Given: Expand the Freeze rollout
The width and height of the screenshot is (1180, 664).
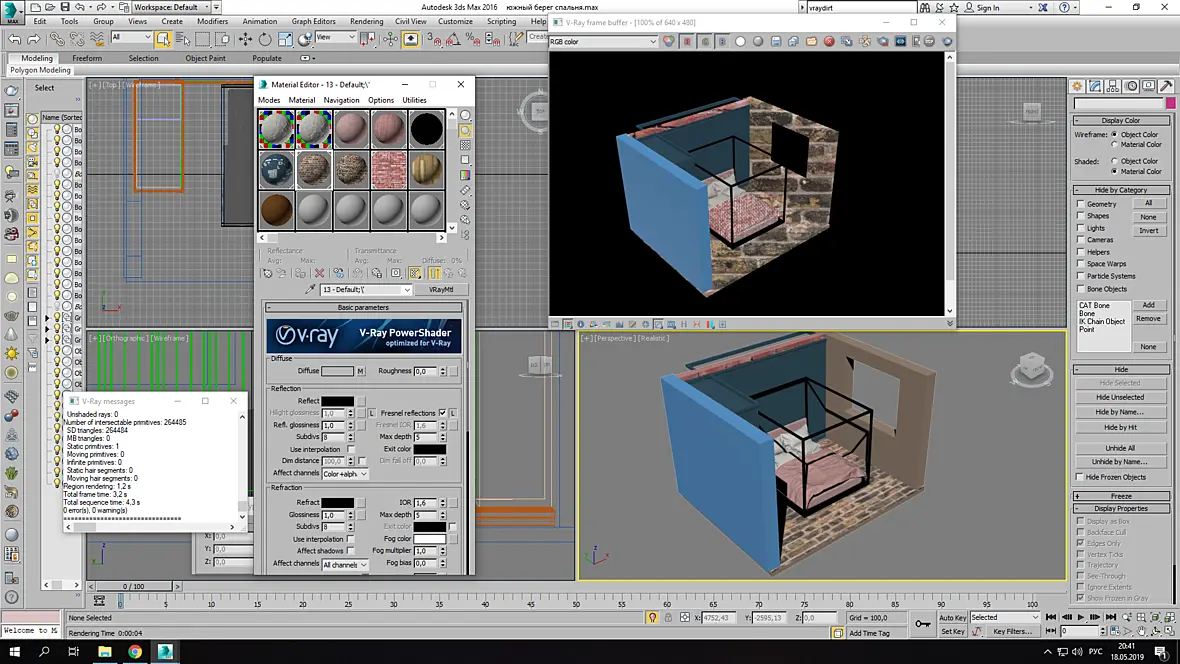Looking at the screenshot, I should tap(1121, 496).
